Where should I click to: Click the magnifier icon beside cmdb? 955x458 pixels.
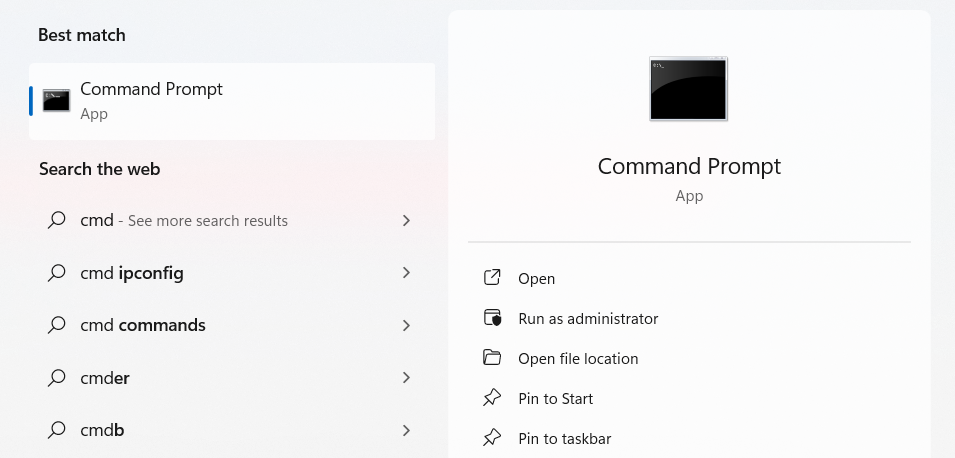[57, 431]
